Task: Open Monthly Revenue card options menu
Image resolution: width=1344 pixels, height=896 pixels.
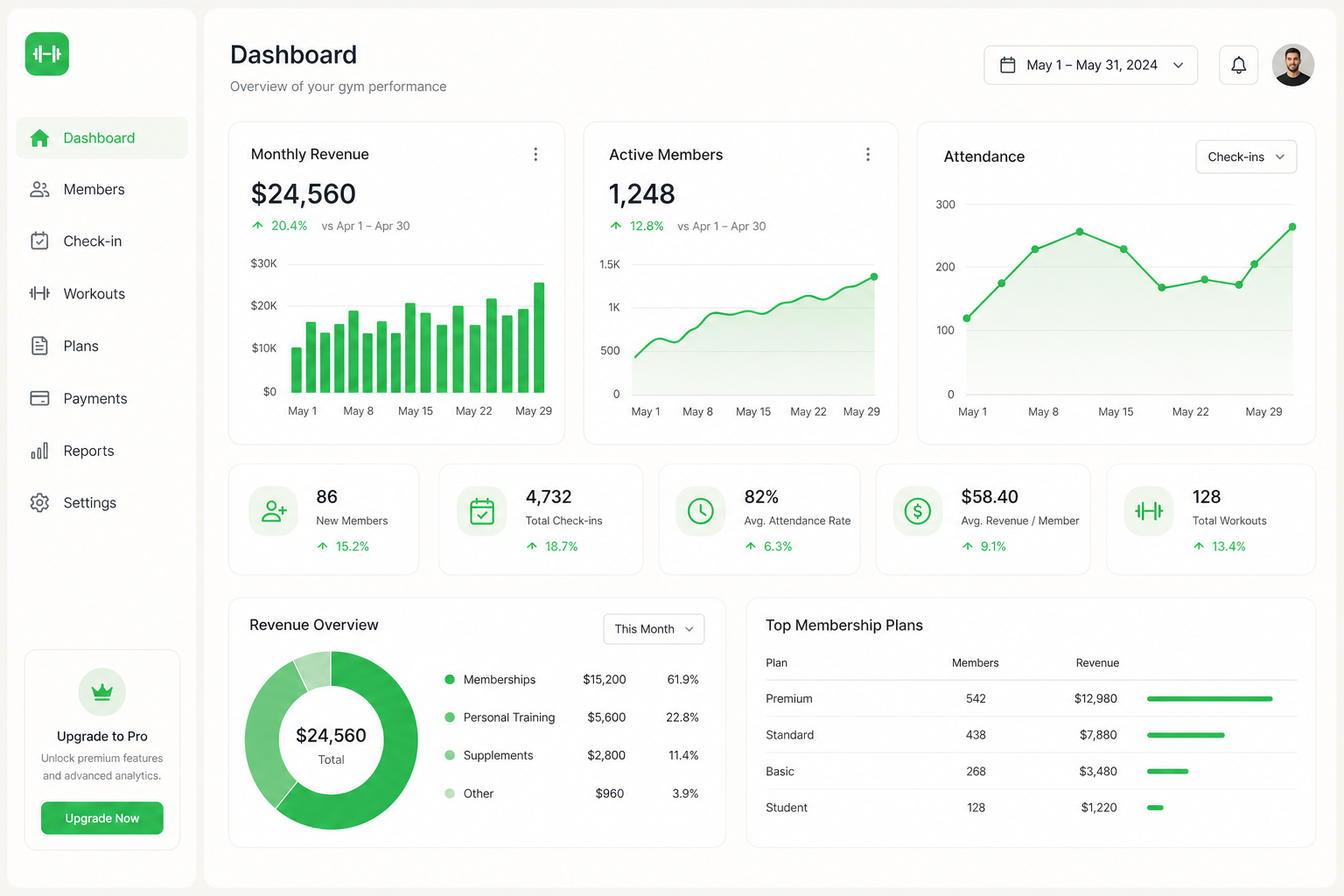Action: (535, 154)
